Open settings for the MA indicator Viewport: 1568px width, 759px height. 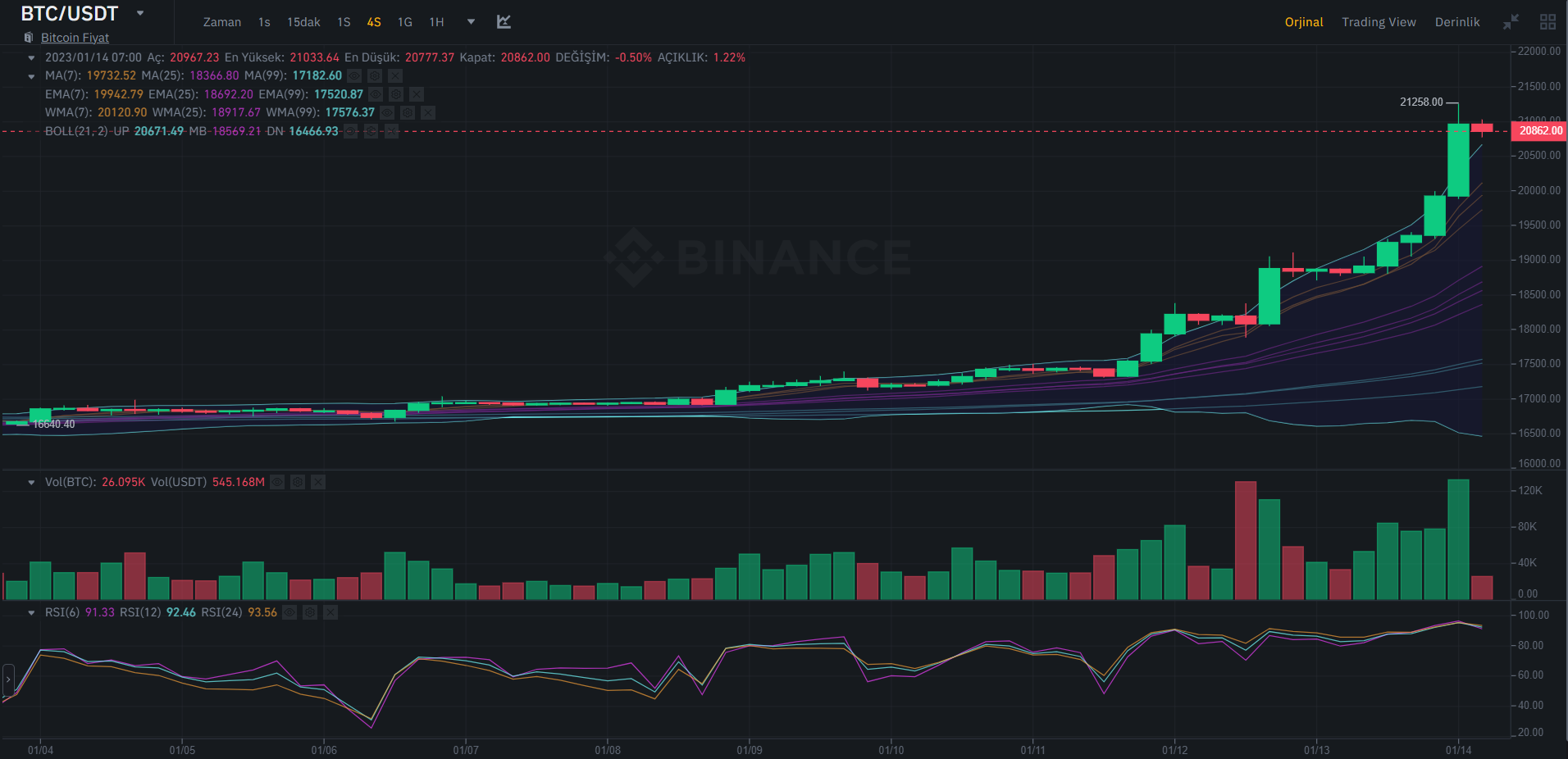click(x=375, y=75)
